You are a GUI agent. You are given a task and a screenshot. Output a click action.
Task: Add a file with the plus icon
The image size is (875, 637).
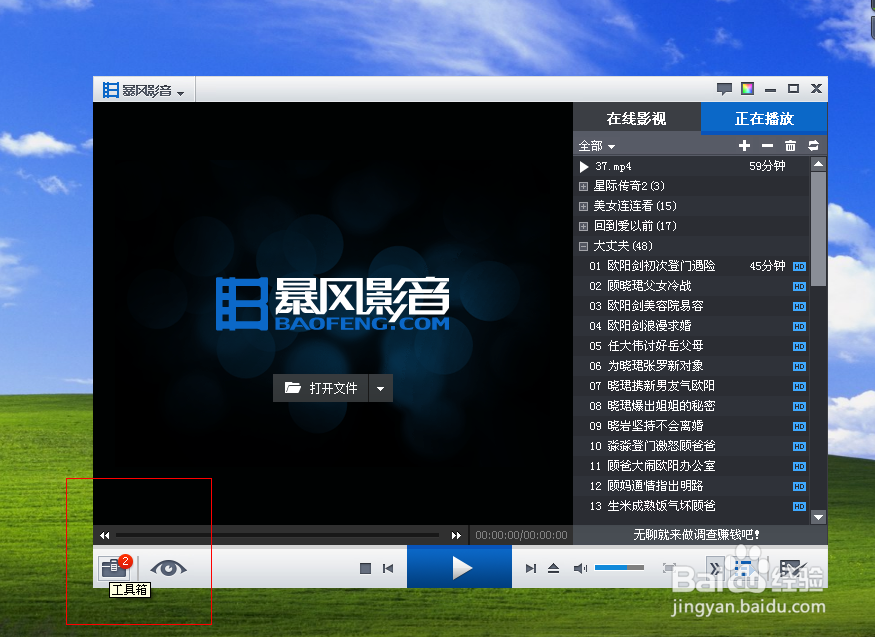[744, 146]
